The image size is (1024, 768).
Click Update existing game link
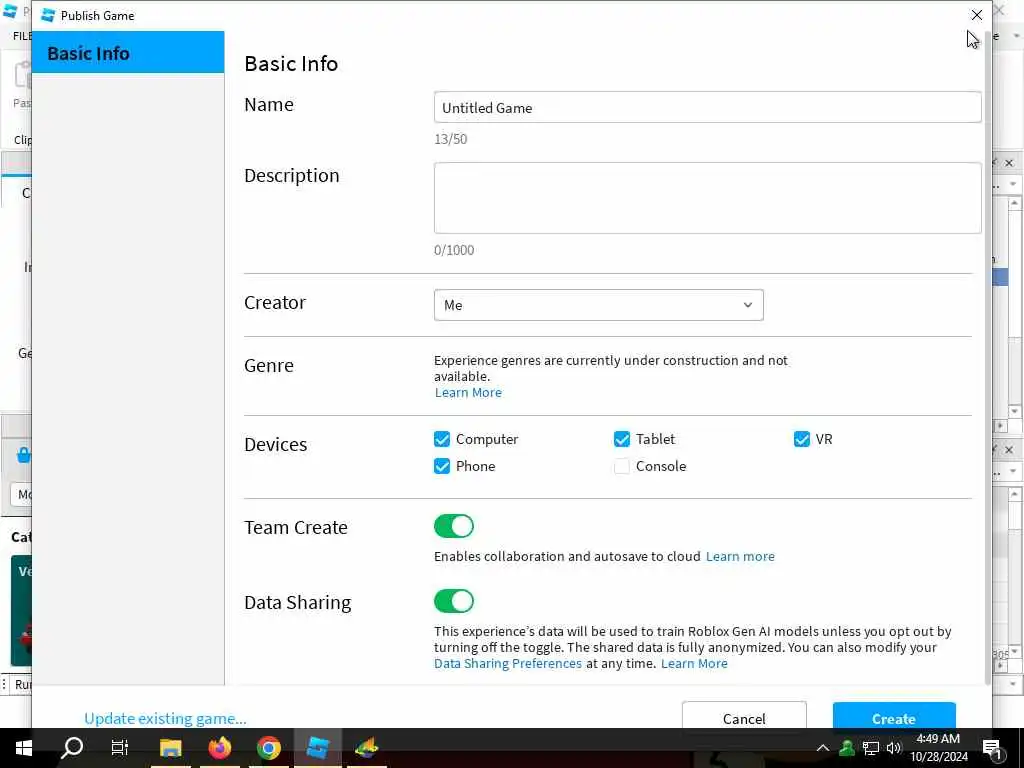click(165, 718)
